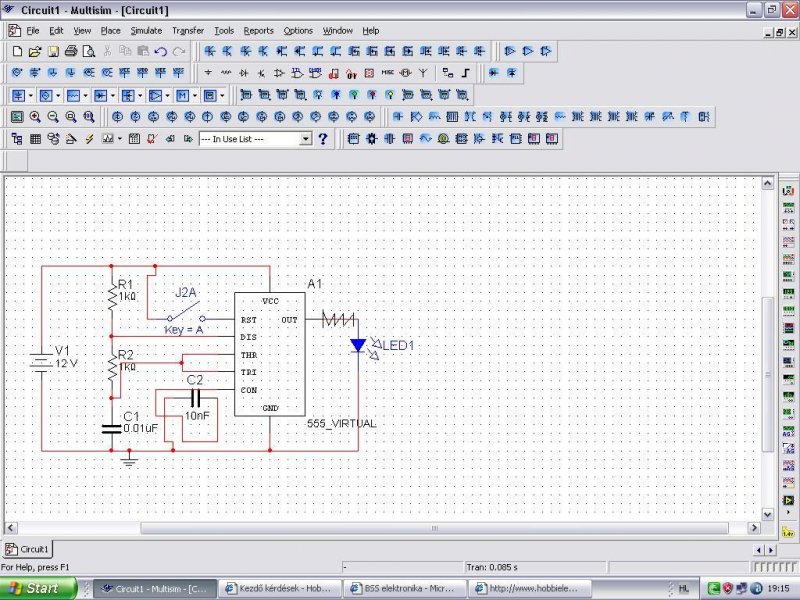800x600 pixels.
Task: Click the horizontal scrollbar right arrow
Action: click(x=754, y=528)
